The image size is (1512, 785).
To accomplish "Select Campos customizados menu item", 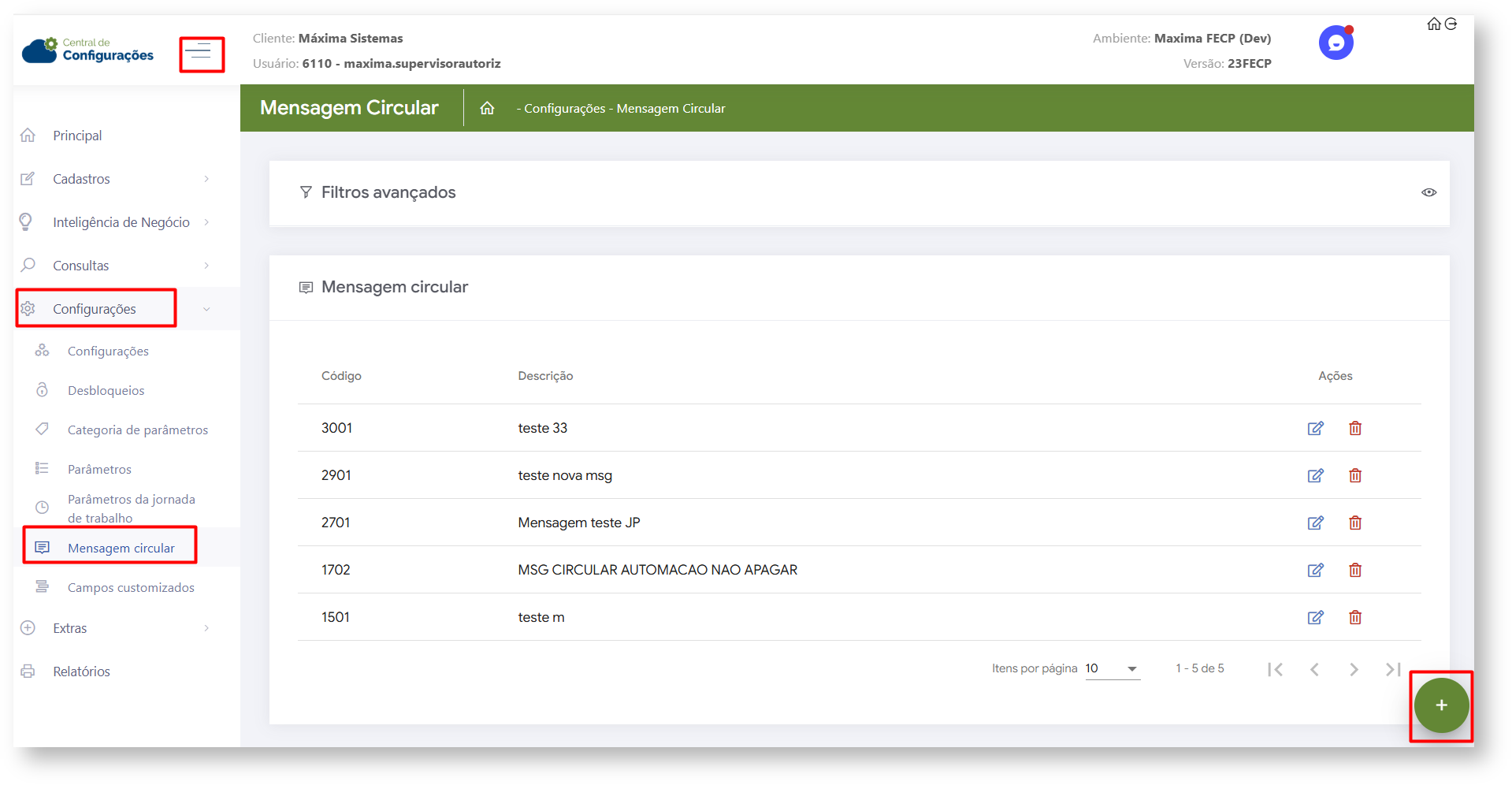I will pos(131,587).
